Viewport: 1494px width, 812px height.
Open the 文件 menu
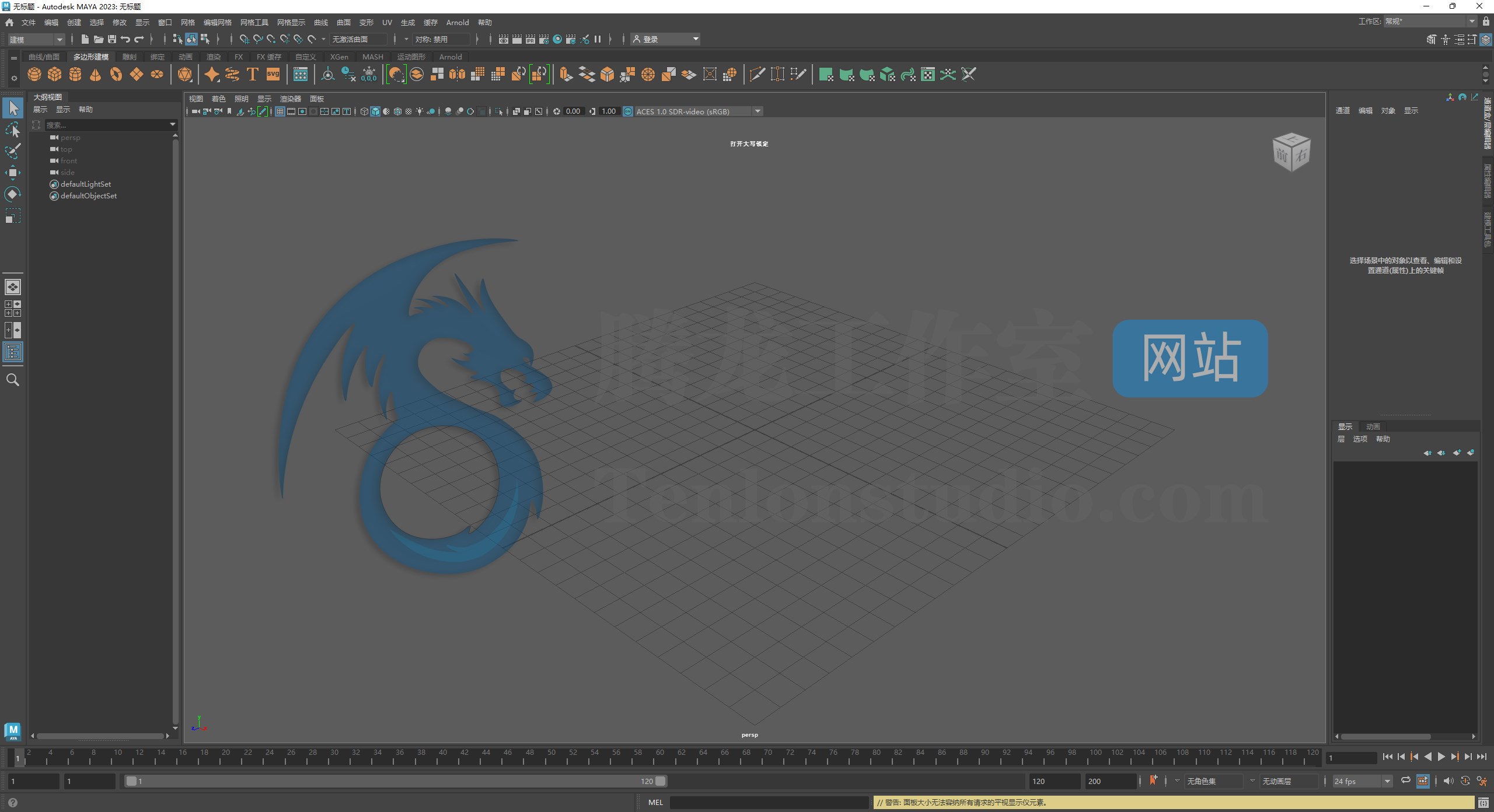coord(29,22)
